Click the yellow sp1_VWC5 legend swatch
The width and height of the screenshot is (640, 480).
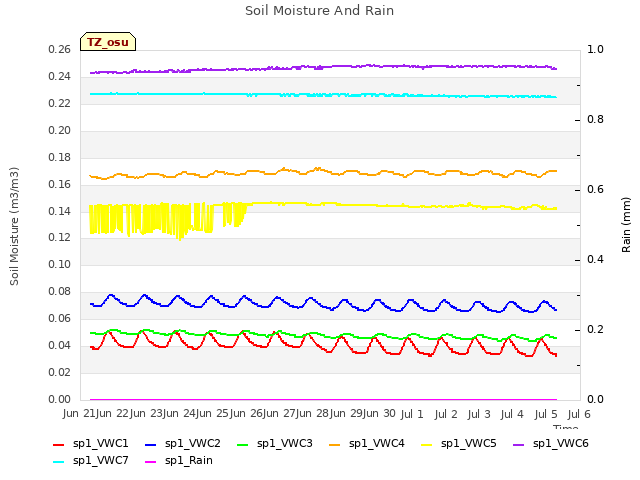click(427, 445)
